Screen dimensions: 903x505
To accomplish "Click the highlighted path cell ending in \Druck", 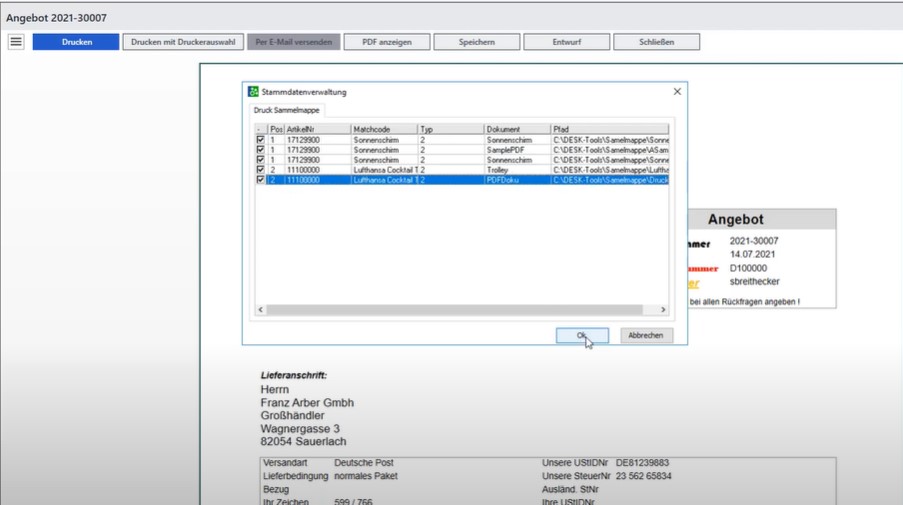I will [610, 180].
